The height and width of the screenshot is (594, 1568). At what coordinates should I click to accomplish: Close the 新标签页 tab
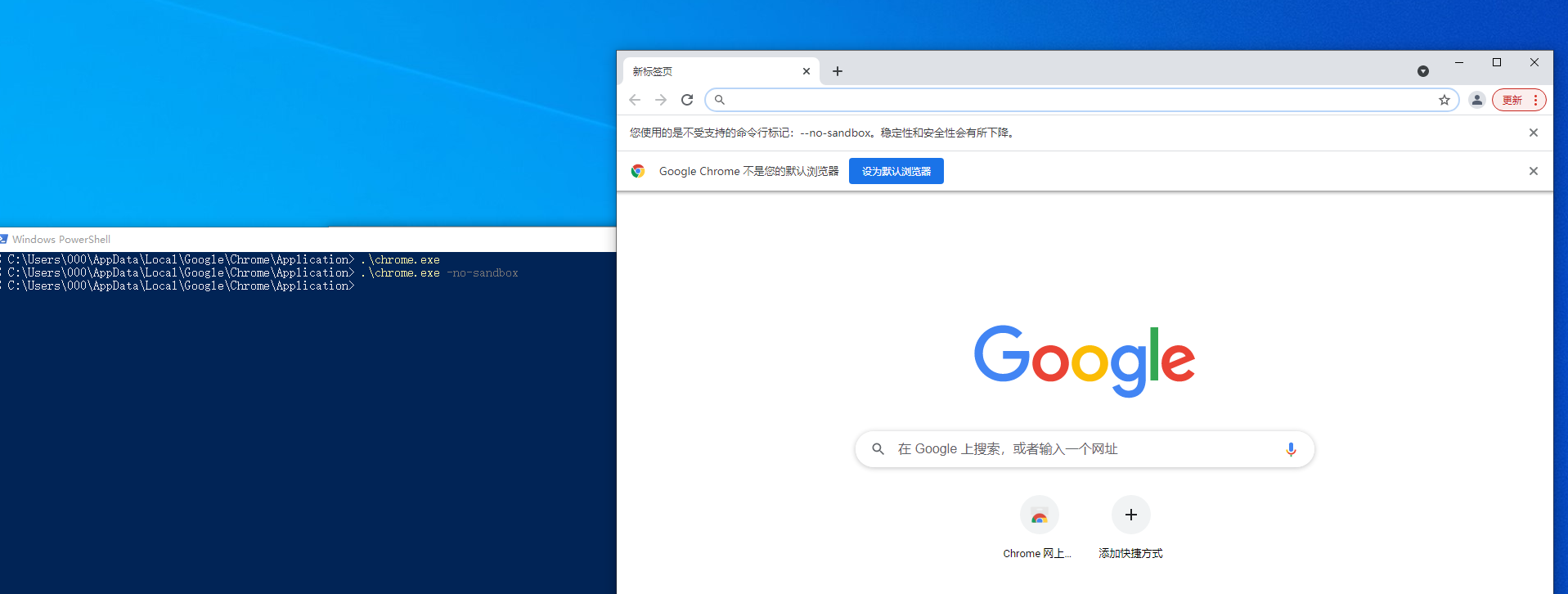(806, 71)
